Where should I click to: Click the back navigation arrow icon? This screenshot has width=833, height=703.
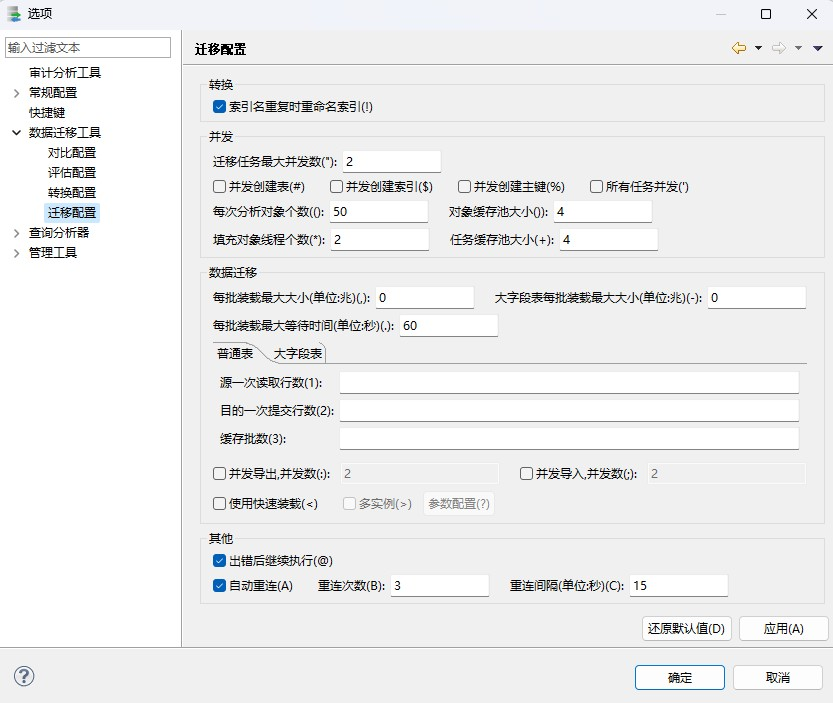(738, 47)
